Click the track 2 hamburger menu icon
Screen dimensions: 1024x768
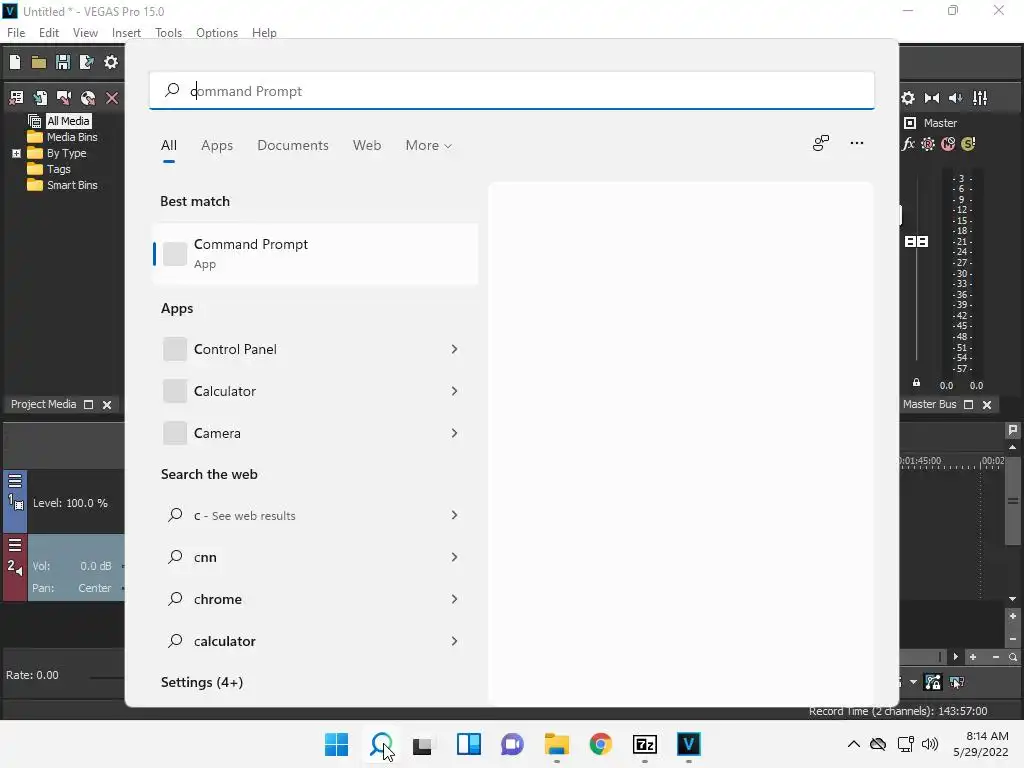click(15, 545)
